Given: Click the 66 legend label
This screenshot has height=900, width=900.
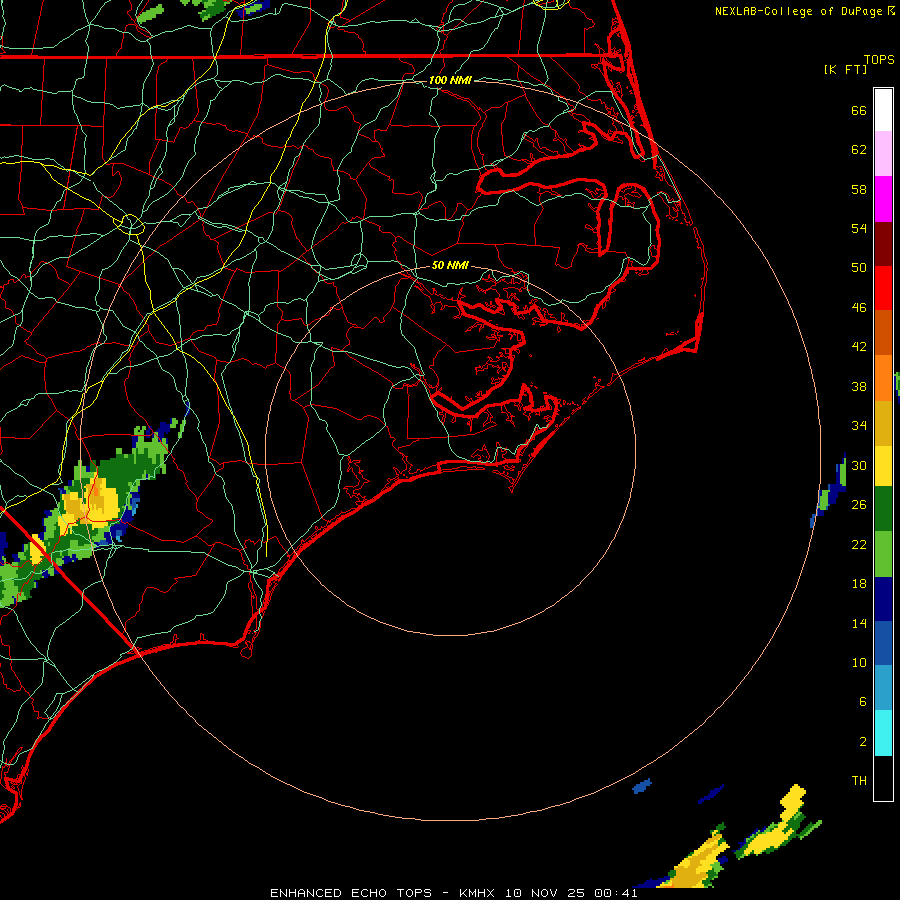Looking at the screenshot, I should coord(859,110).
